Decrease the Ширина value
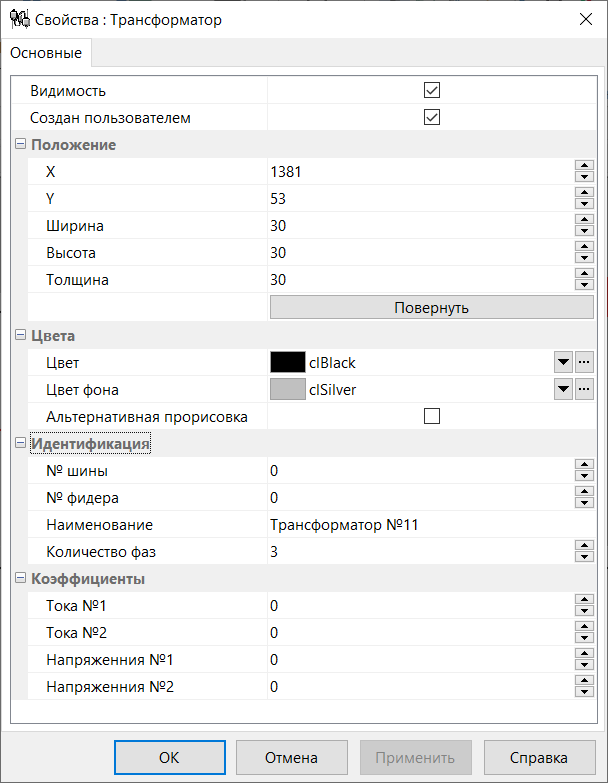Image resolution: width=608 pixels, height=783 pixels. (585, 231)
